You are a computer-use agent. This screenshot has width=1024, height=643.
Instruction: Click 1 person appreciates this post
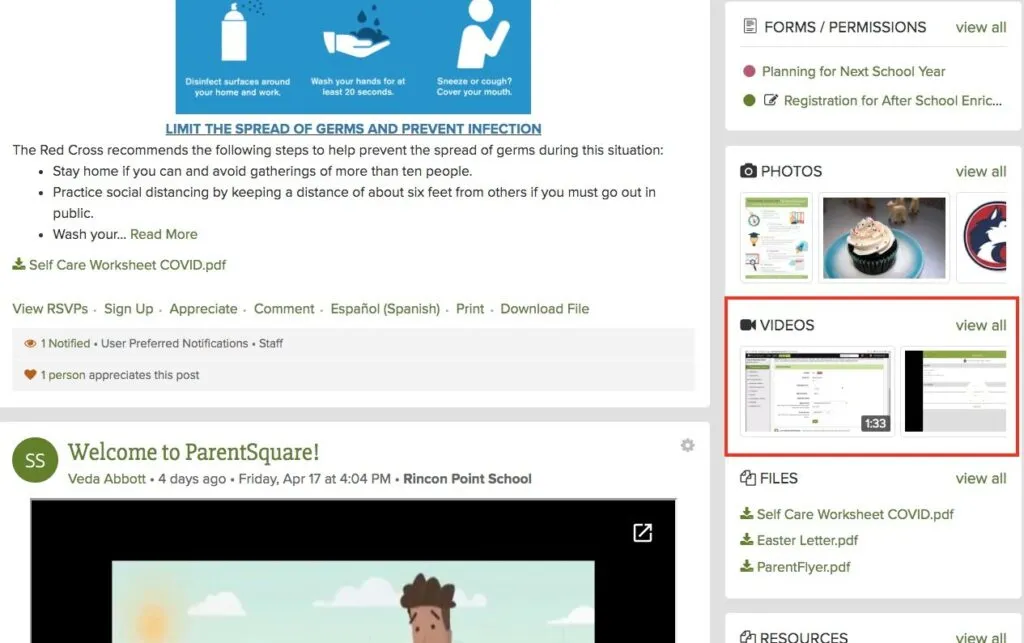tap(120, 375)
